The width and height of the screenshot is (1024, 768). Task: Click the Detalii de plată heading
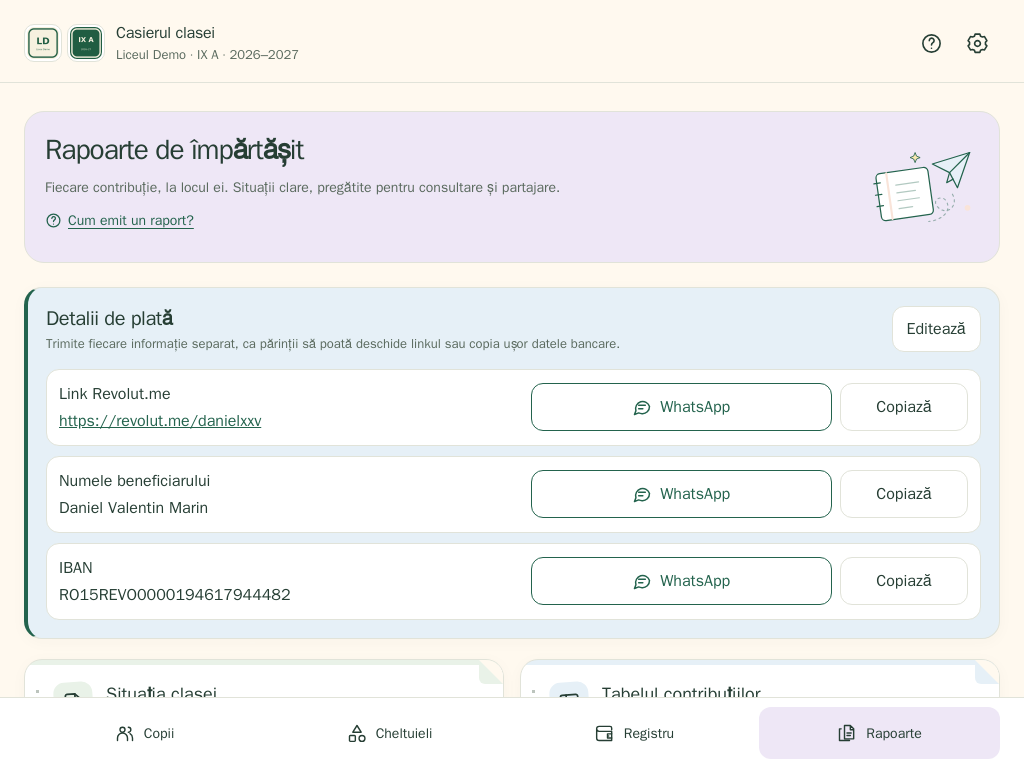[110, 319]
